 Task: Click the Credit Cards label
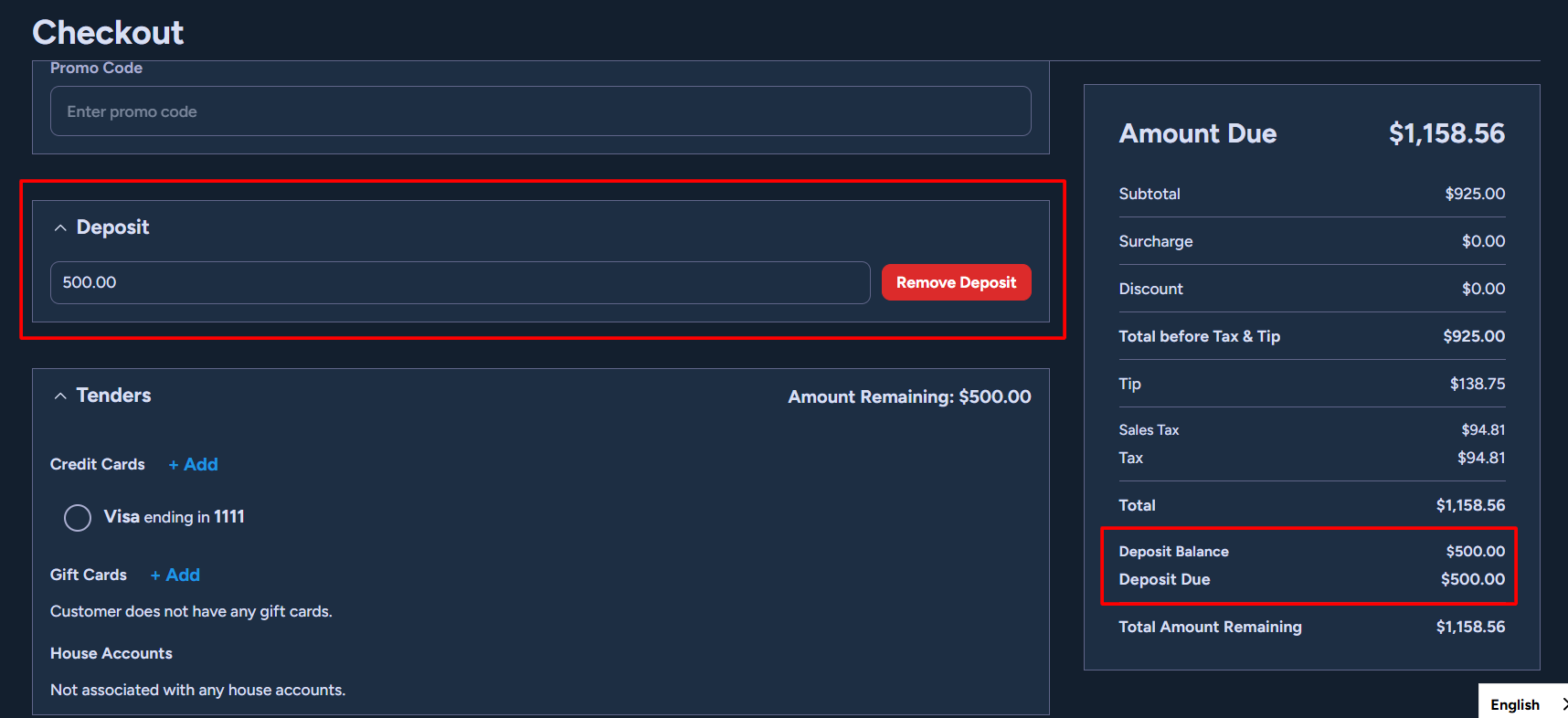pyautogui.click(x=97, y=464)
